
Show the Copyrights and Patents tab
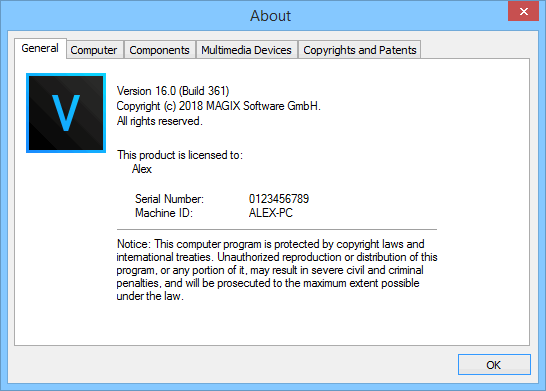360,50
